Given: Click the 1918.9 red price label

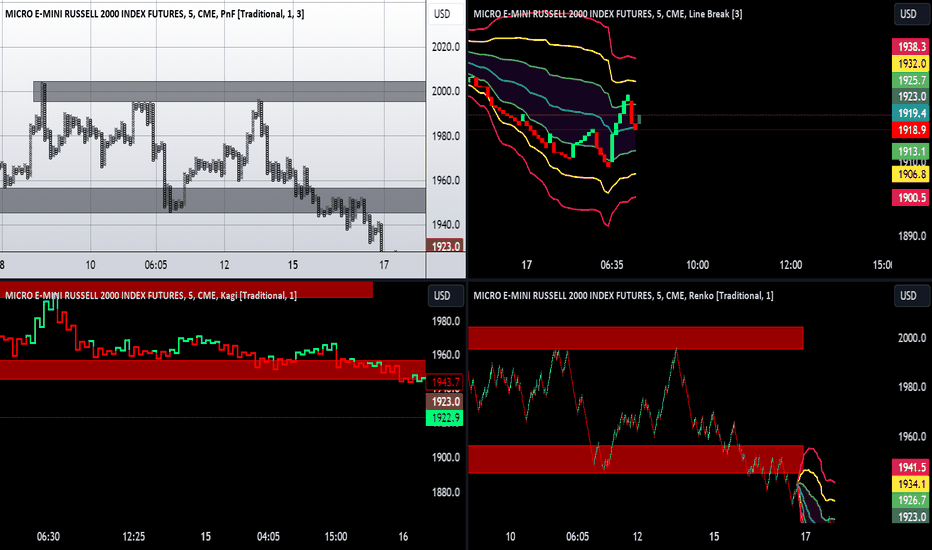Looking at the screenshot, I should [x=911, y=130].
